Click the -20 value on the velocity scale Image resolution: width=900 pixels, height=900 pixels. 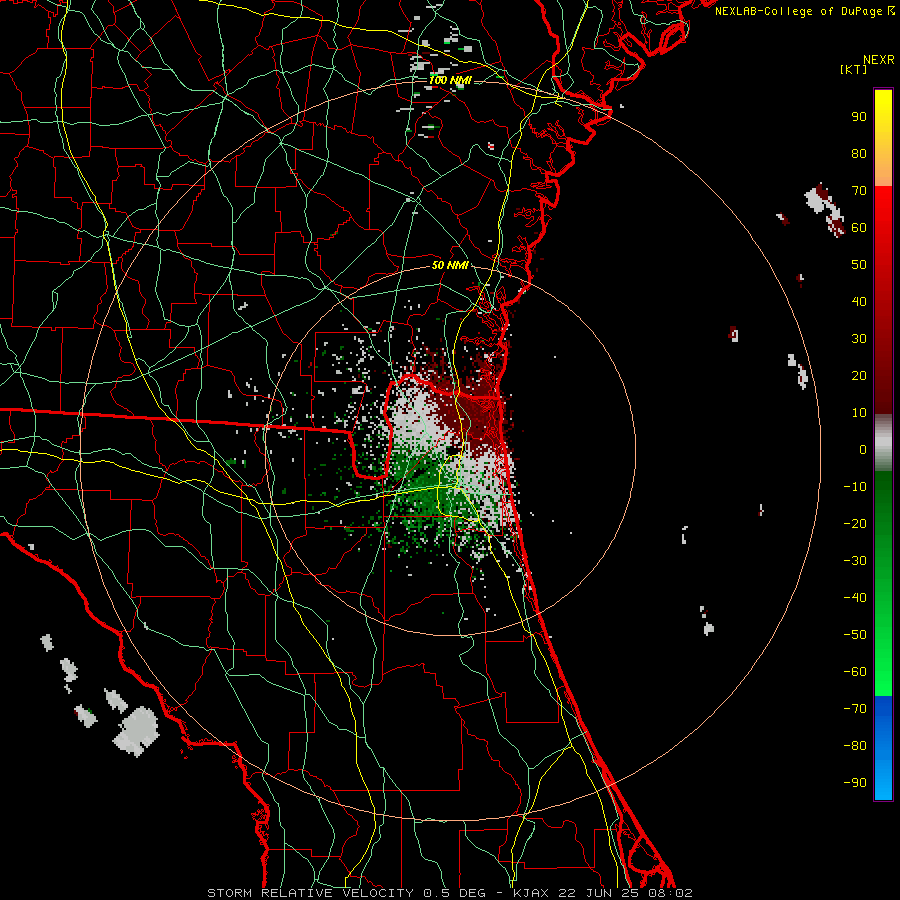[x=855, y=524]
